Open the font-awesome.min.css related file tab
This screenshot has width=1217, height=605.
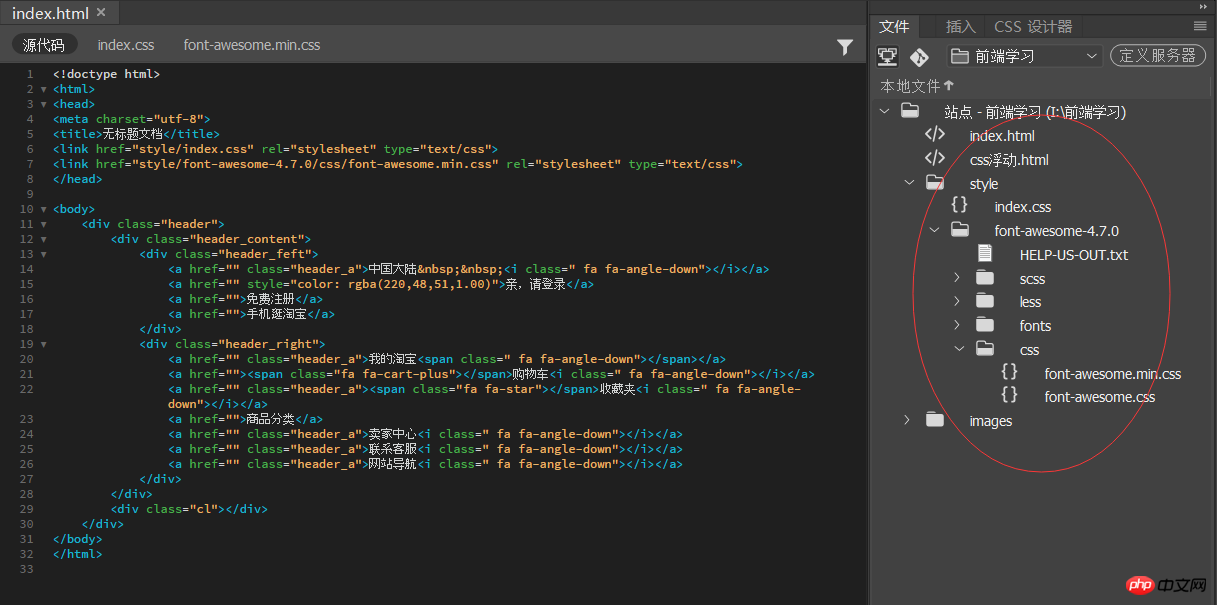pos(252,45)
